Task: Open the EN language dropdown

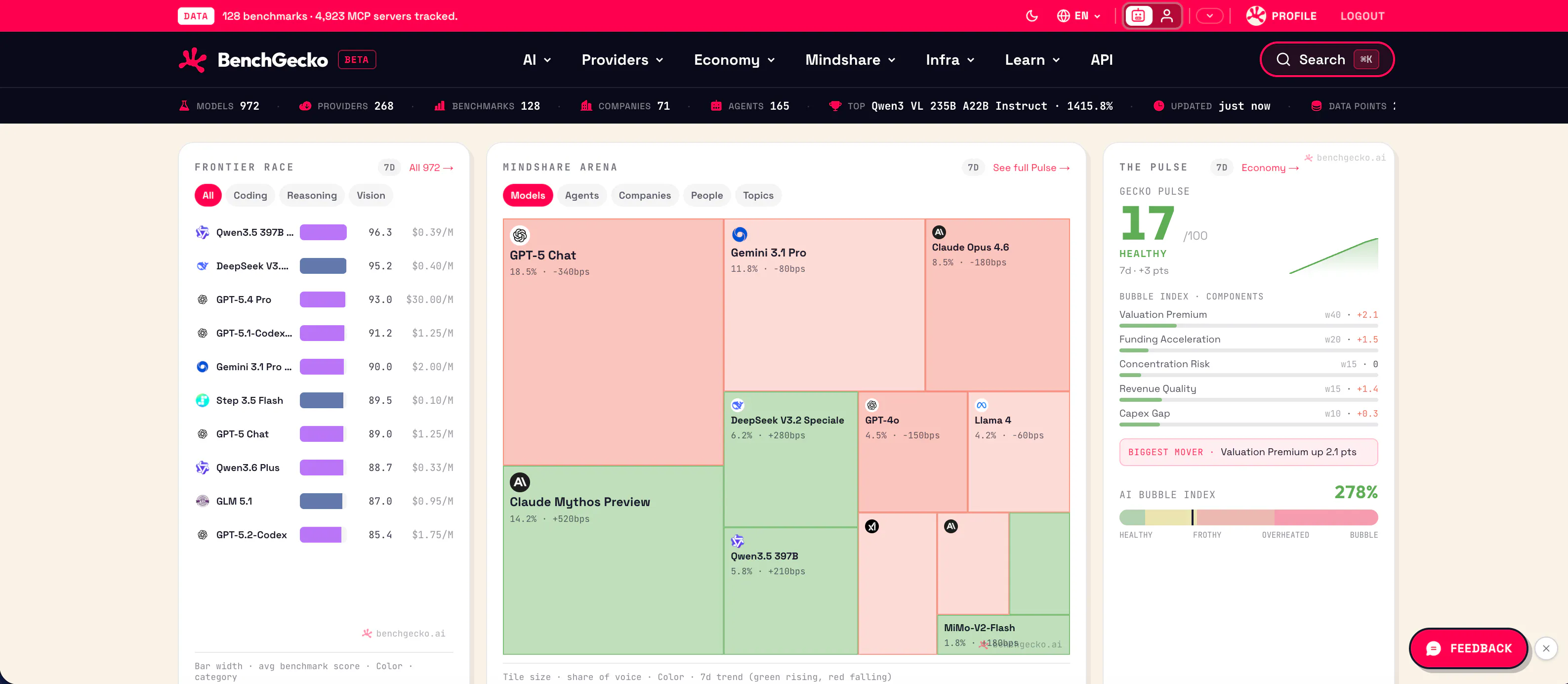Action: click(1078, 16)
